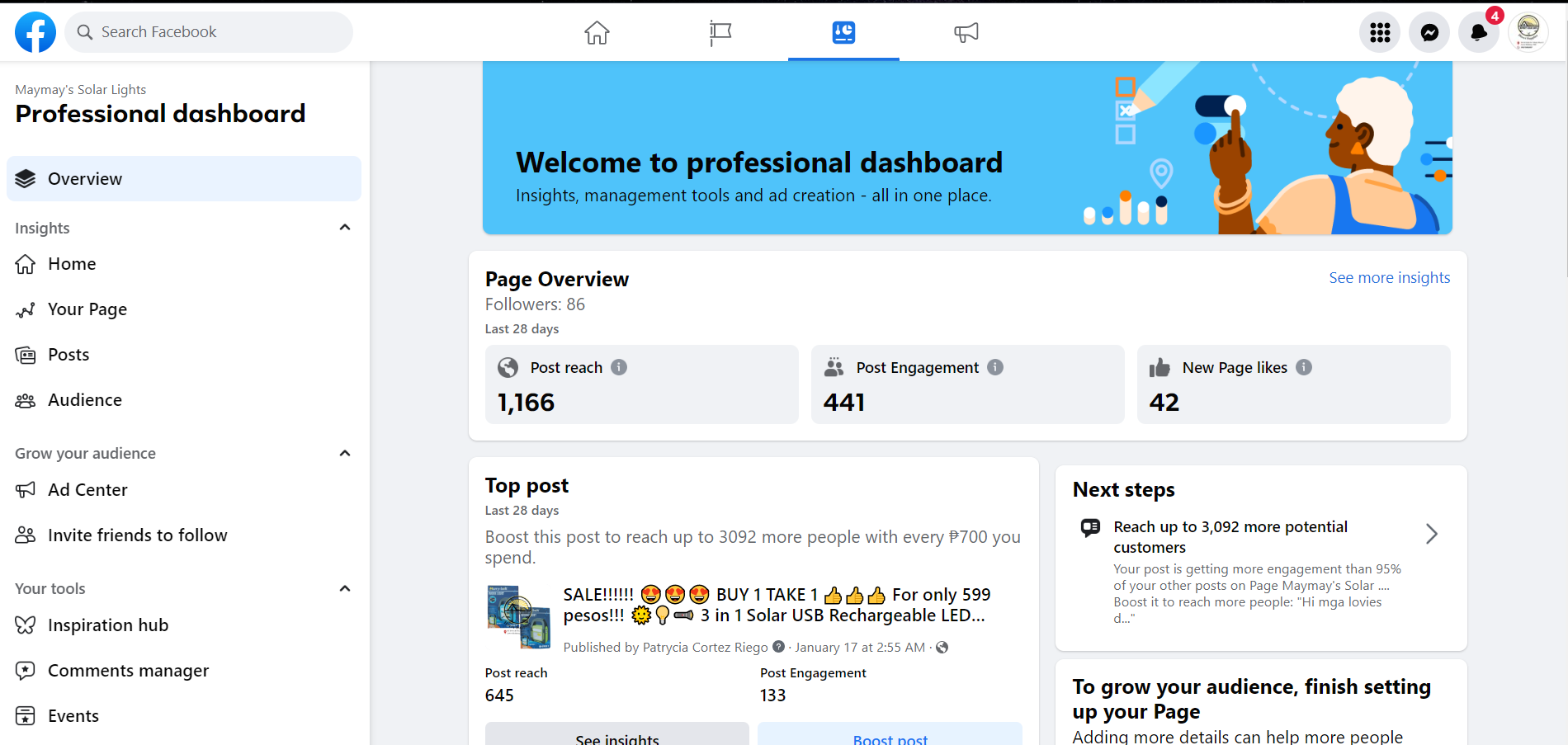Select the Professional dashboard tab icon
This screenshot has width=1568, height=745.
843,32
